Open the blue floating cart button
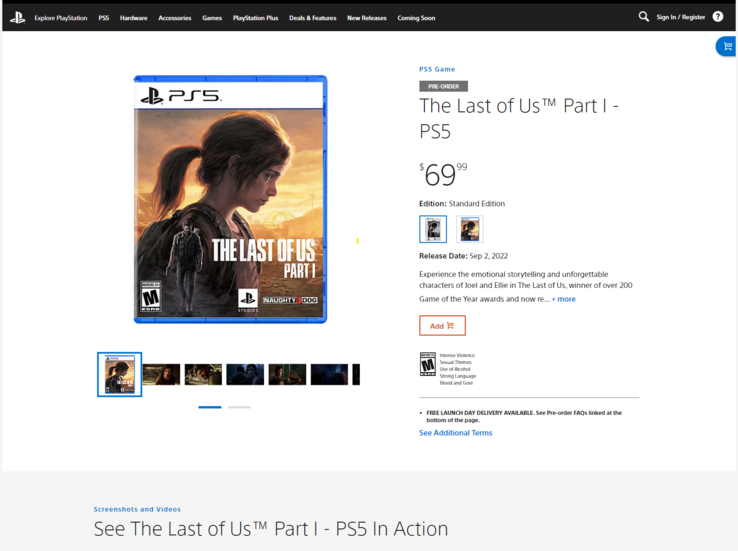This screenshot has height=551, width=738. pyautogui.click(x=727, y=47)
